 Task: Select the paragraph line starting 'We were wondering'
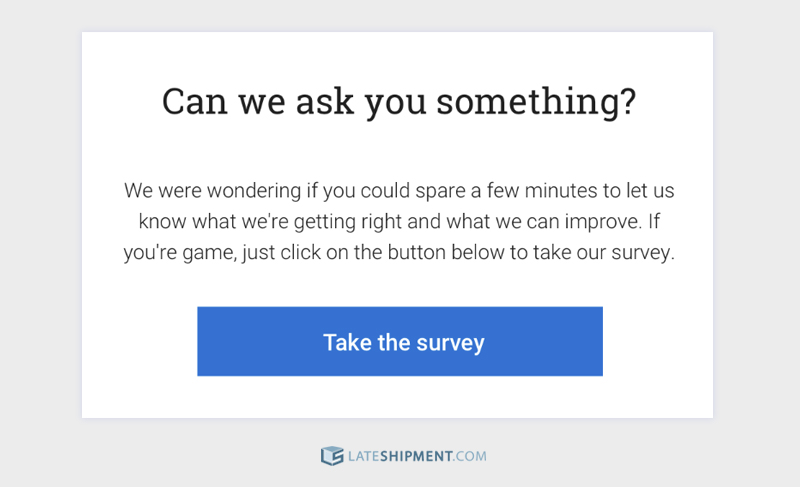pos(399,191)
